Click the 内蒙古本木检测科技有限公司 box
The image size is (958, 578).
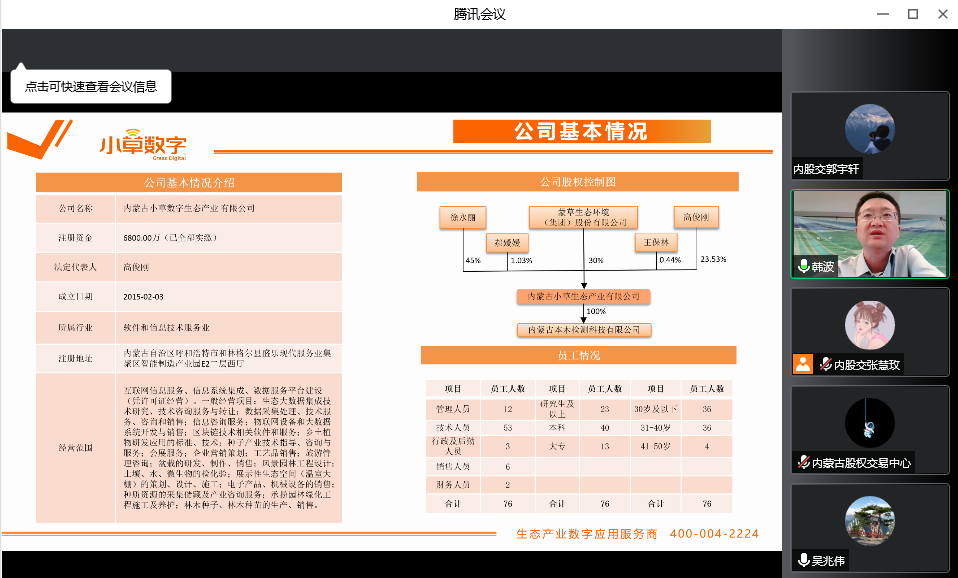[584, 330]
